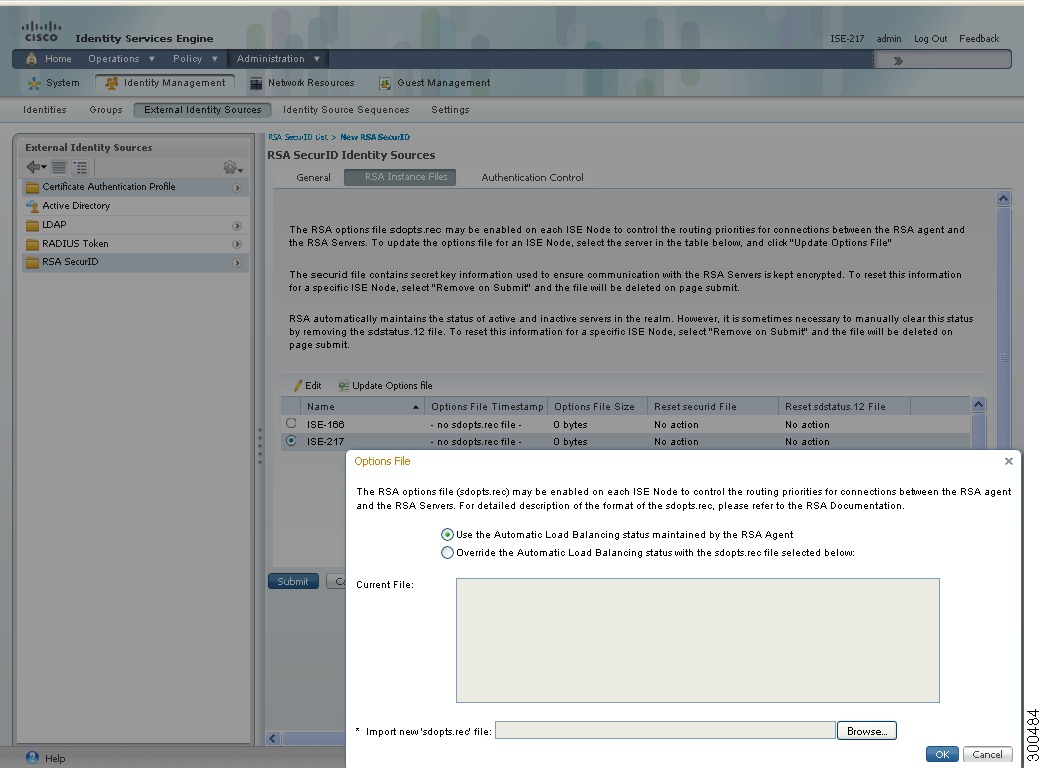1044x768 pixels.
Task: Click the System gear icon
Action: [x=34, y=83]
